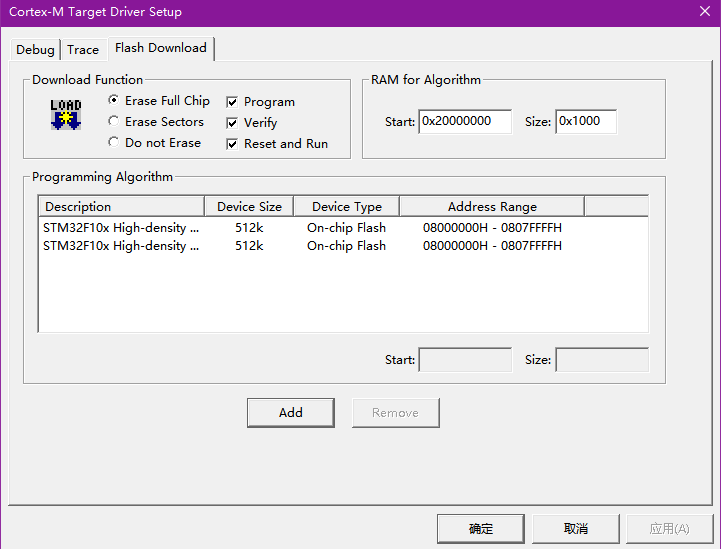Screen dimensions: 721x549
Task: Uncheck Reset and Run checkbox
Action: (x=232, y=144)
